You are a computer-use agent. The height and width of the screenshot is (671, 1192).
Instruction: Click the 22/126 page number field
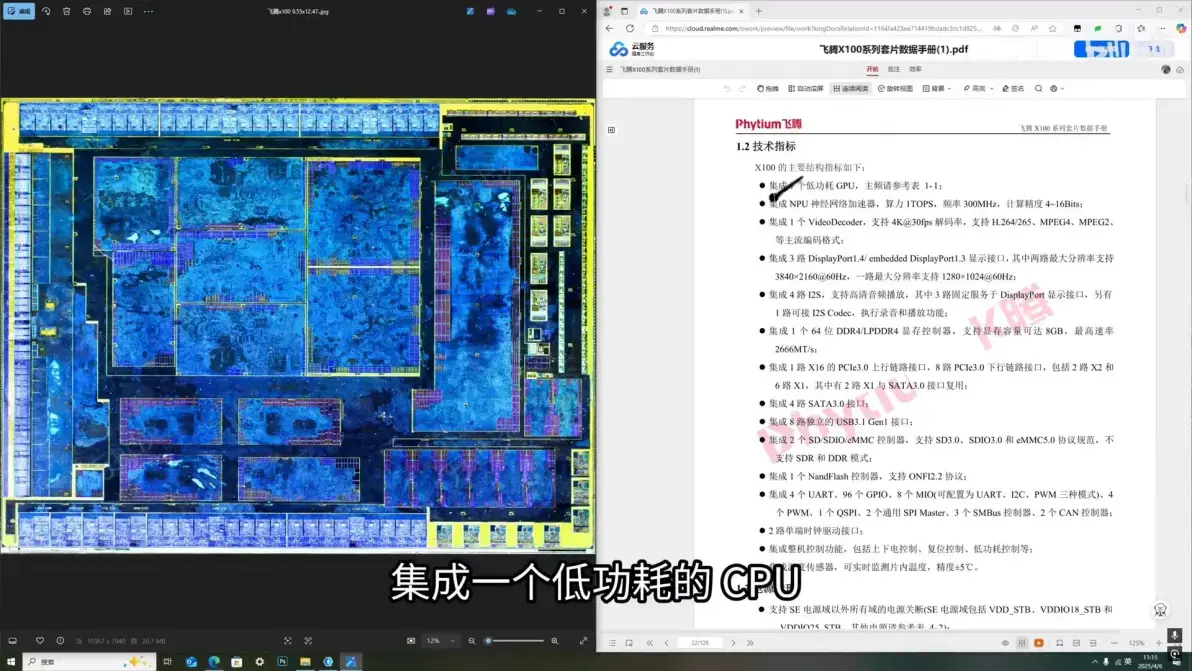[700, 643]
